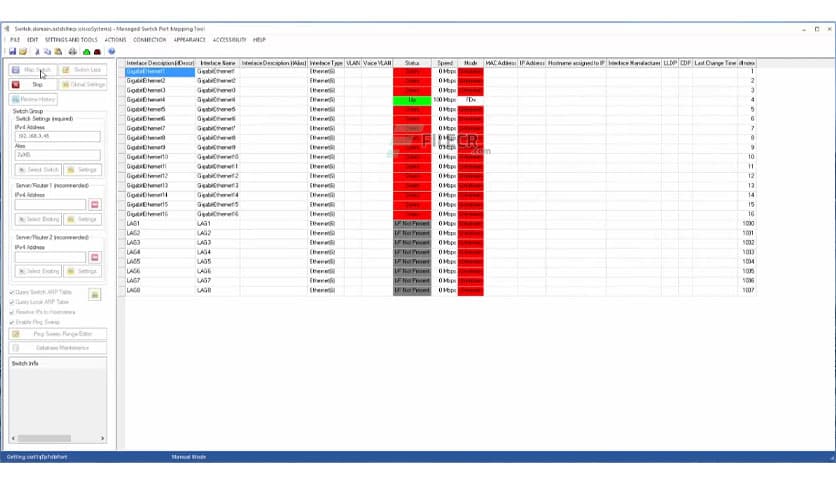This screenshot has width=836, height=484.
Task: Click Manual Mode text in status bar
Action: (189, 457)
